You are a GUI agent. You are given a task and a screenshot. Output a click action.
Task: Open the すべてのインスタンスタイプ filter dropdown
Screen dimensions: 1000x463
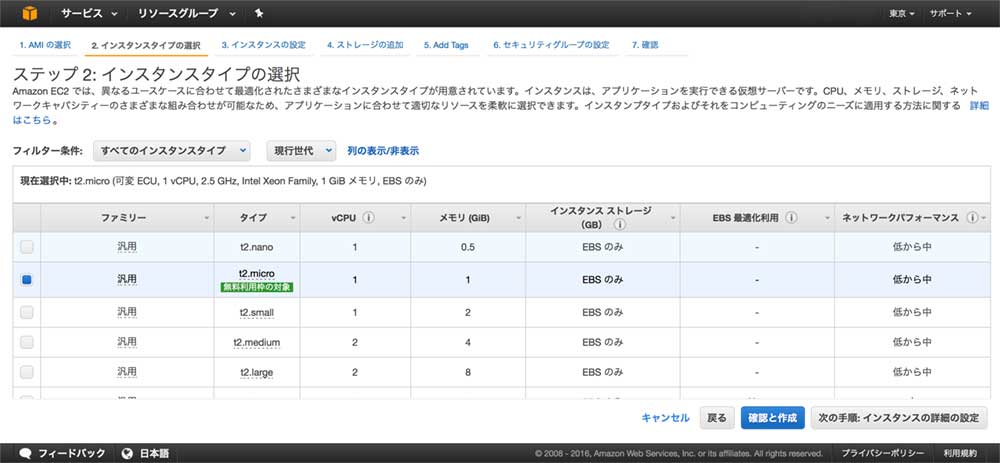click(171, 150)
